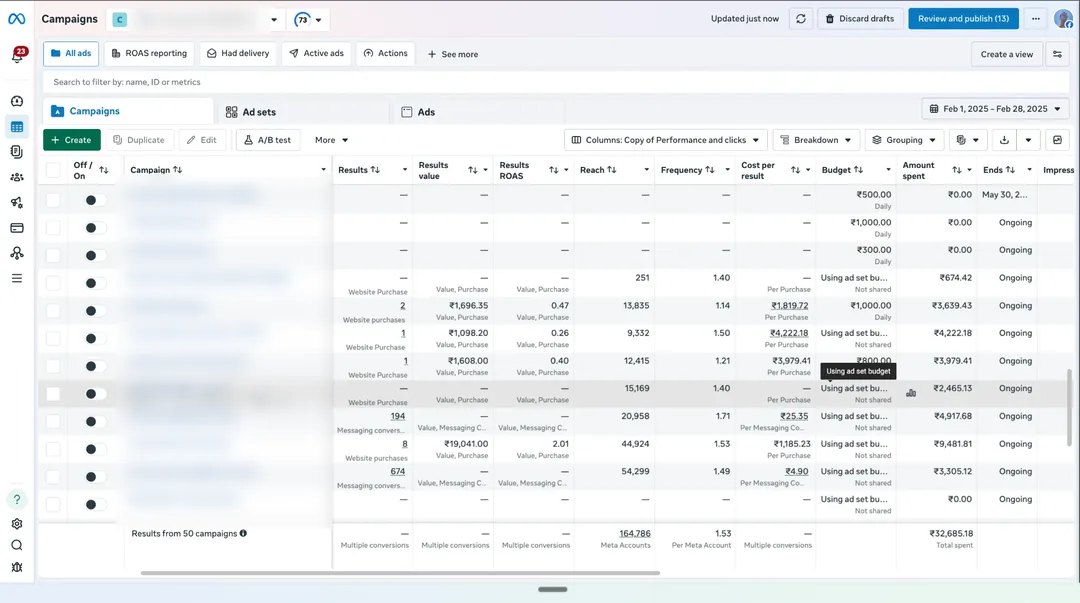This screenshot has height=603, width=1080.
Task: Open the side panel toggle icon
Action: click(1057, 140)
